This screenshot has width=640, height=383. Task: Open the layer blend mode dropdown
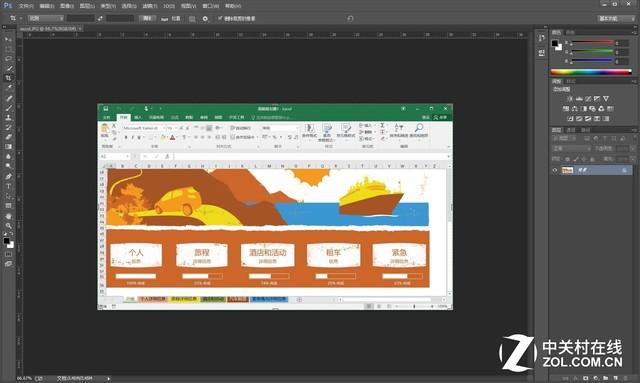[x=571, y=149]
